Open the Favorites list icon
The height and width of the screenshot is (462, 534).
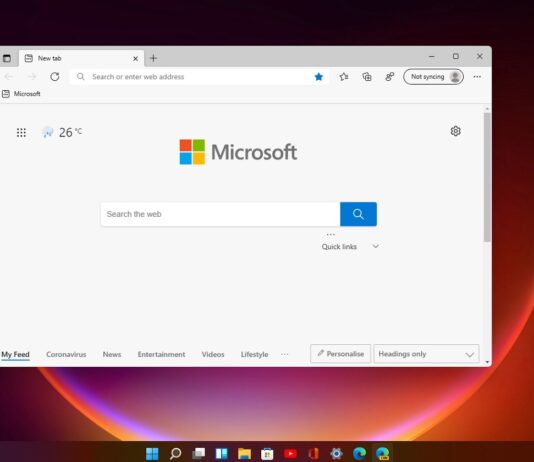pyautogui.click(x=344, y=77)
